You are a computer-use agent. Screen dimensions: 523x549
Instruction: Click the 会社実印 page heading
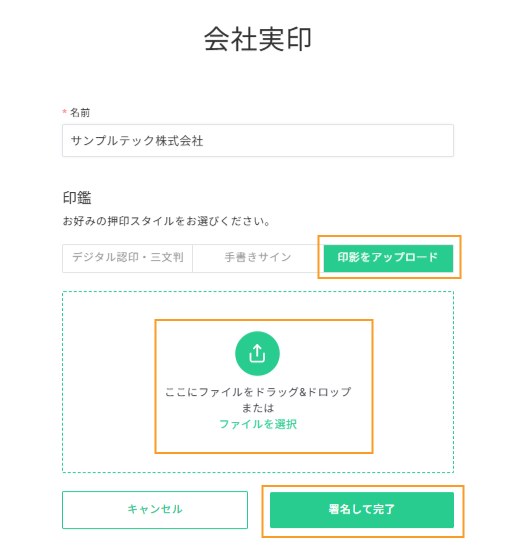tap(258, 39)
